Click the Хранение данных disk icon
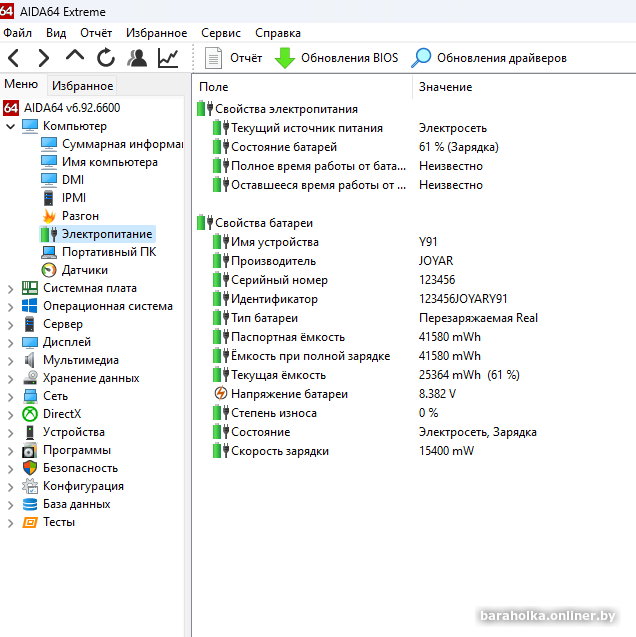This screenshot has width=636, height=637. pos(30,378)
